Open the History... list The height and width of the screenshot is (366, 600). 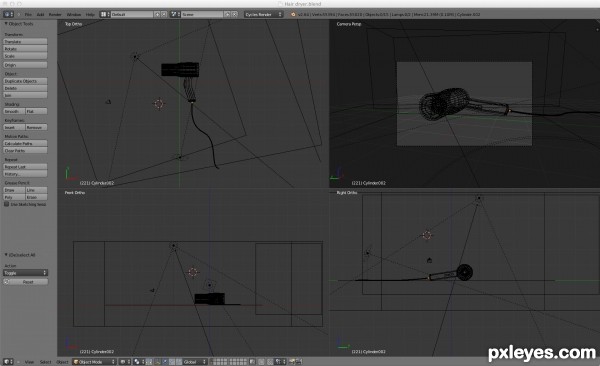coord(25,174)
